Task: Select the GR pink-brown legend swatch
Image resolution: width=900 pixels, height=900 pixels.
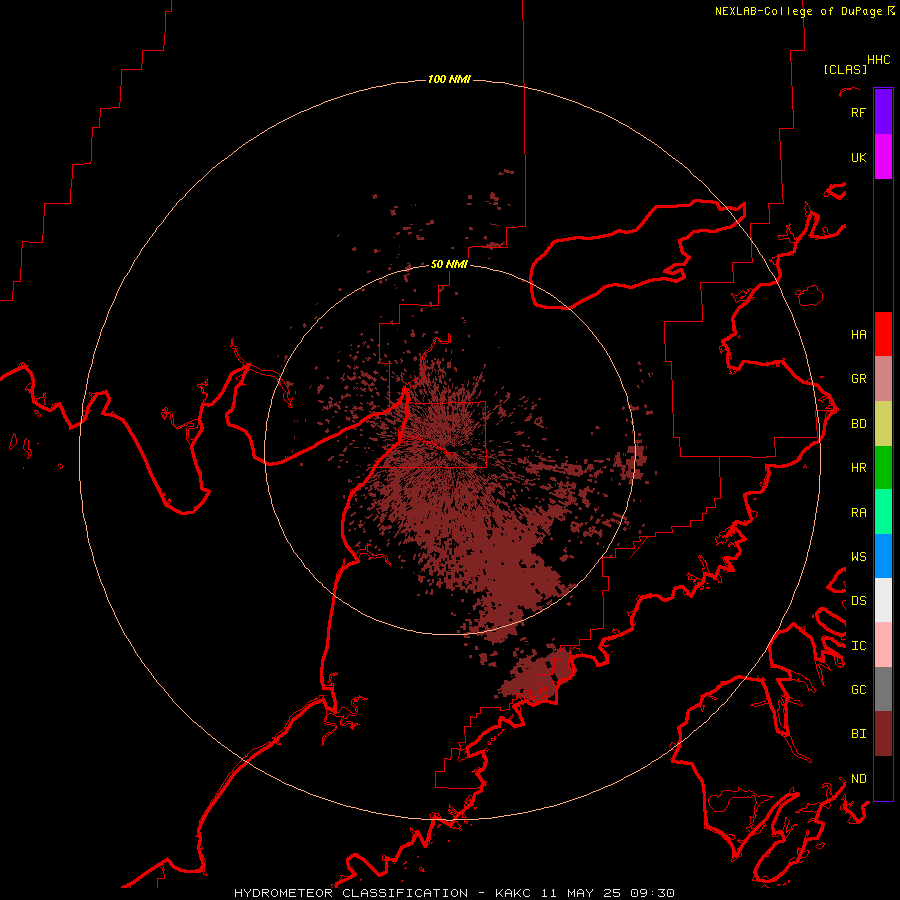Action: 883,379
